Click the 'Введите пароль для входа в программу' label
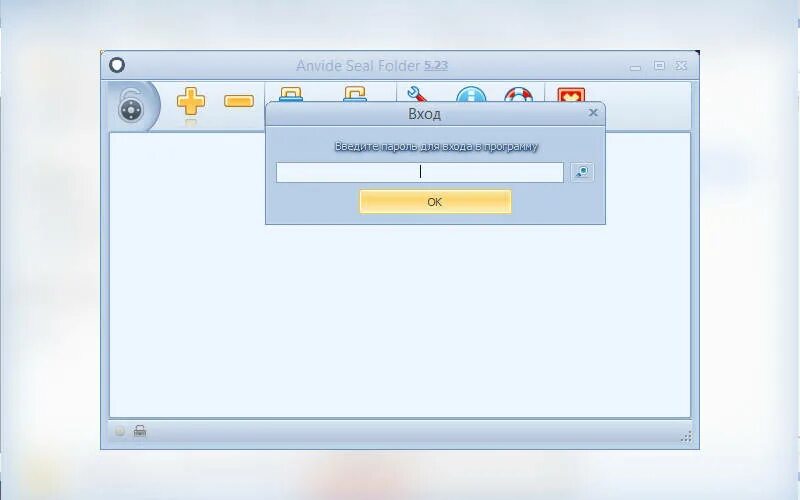This screenshot has height=500, width=800. (x=436, y=146)
